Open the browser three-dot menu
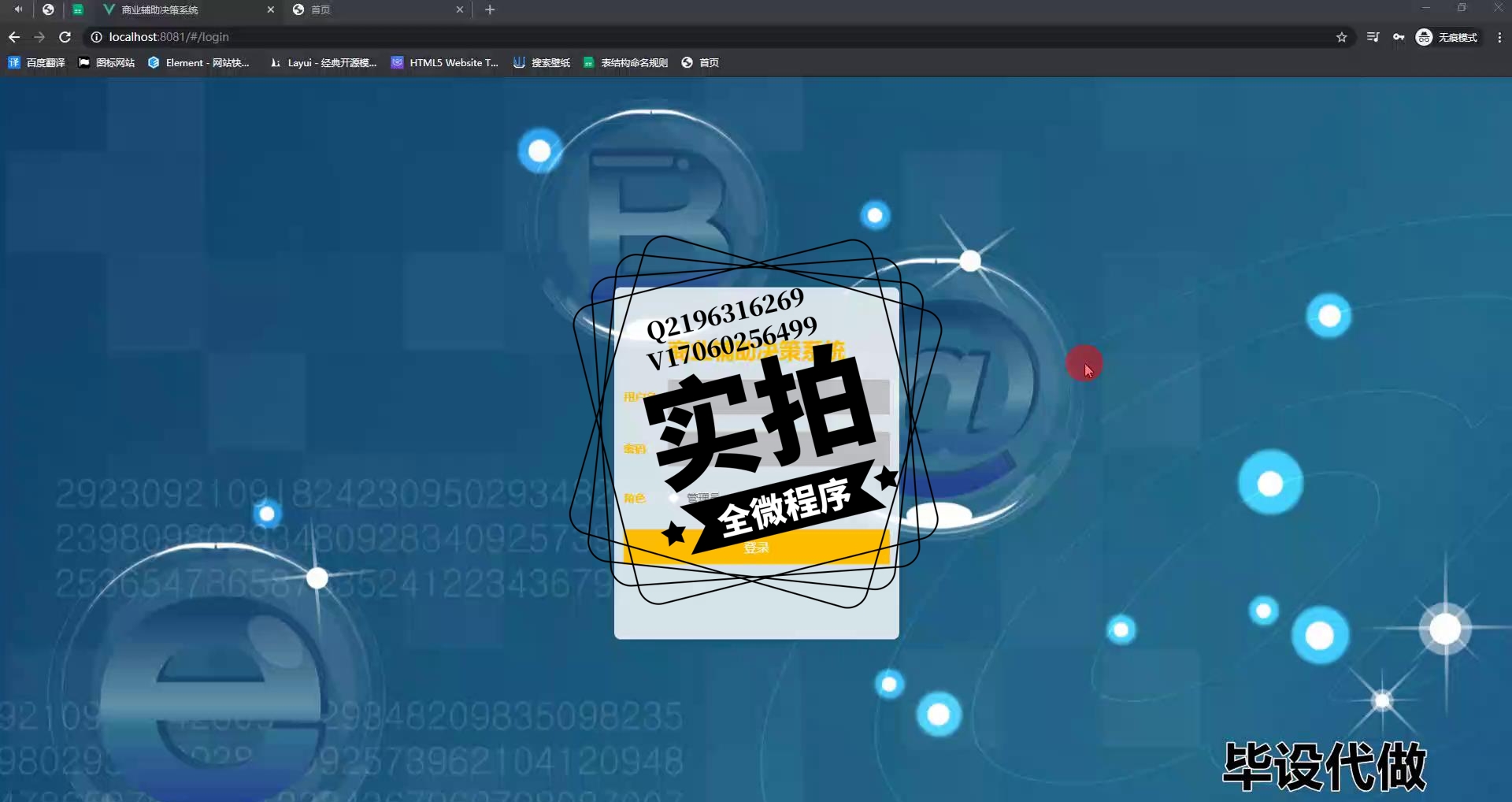This screenshot has height=802, width=1512. coord(1499,37)
